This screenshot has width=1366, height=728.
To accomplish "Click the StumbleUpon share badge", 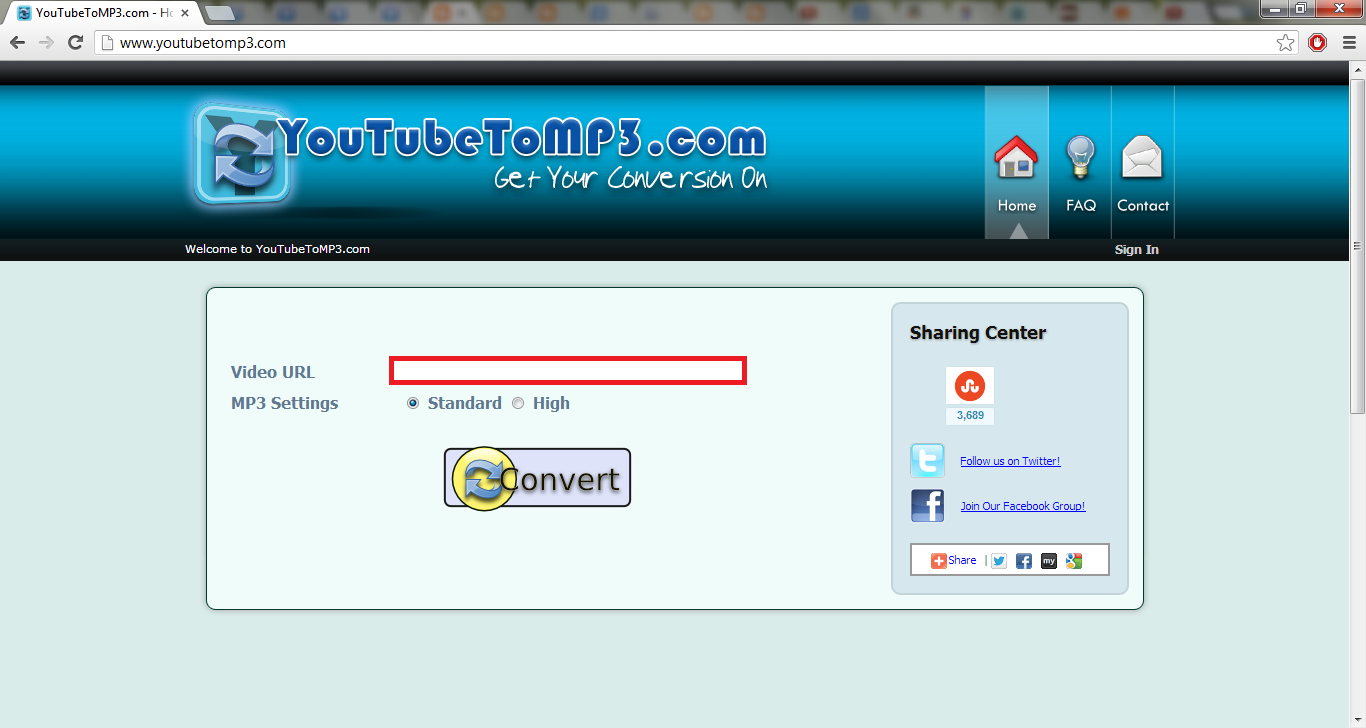I will pos(970,385).
